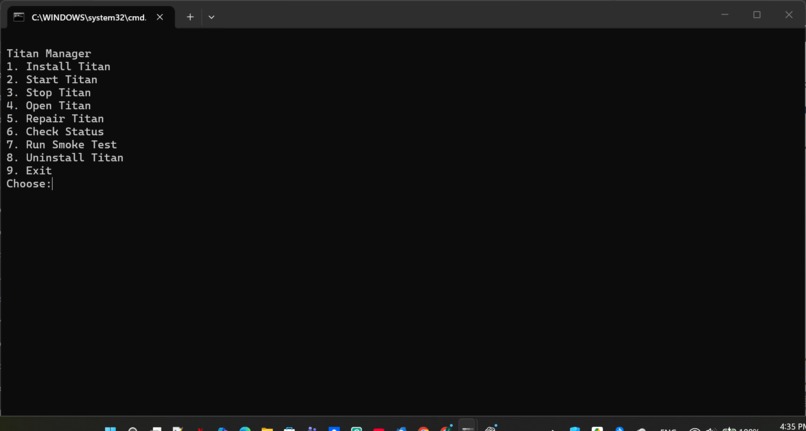The width and height of the screenshot is (806, 431).
Task: Expand the new-tab profile dropdown
Action: [211, 17]
